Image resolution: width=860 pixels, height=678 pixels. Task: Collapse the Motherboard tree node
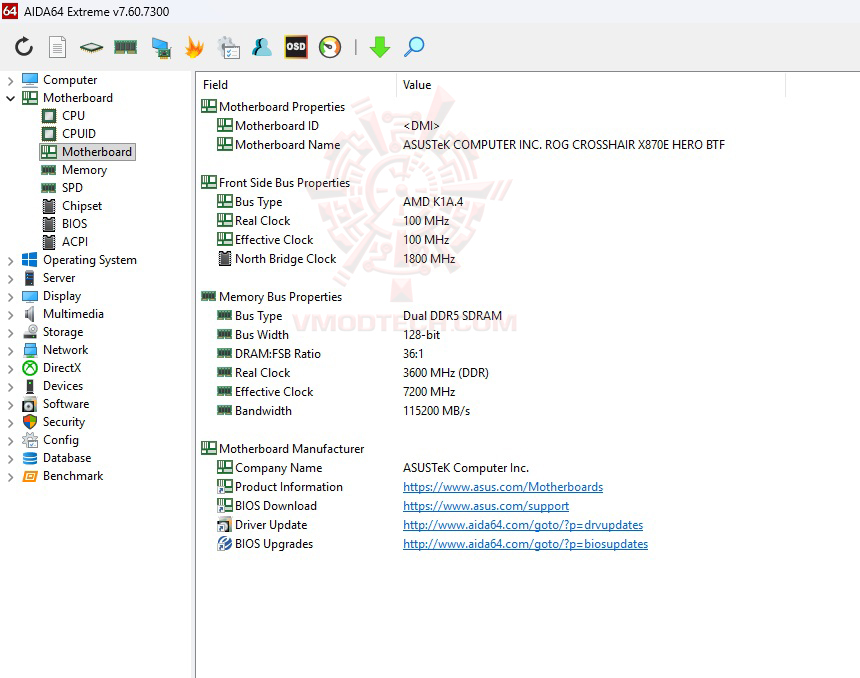point(10,98)
